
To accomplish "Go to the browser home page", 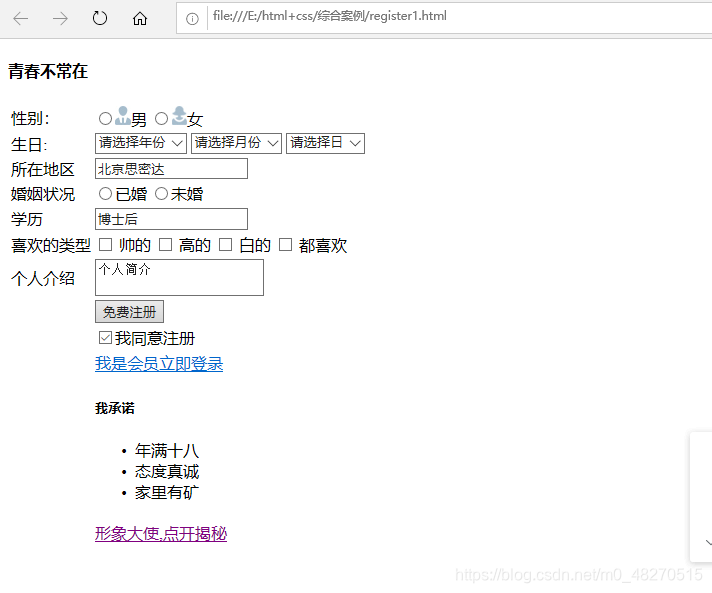I will 140,18.
